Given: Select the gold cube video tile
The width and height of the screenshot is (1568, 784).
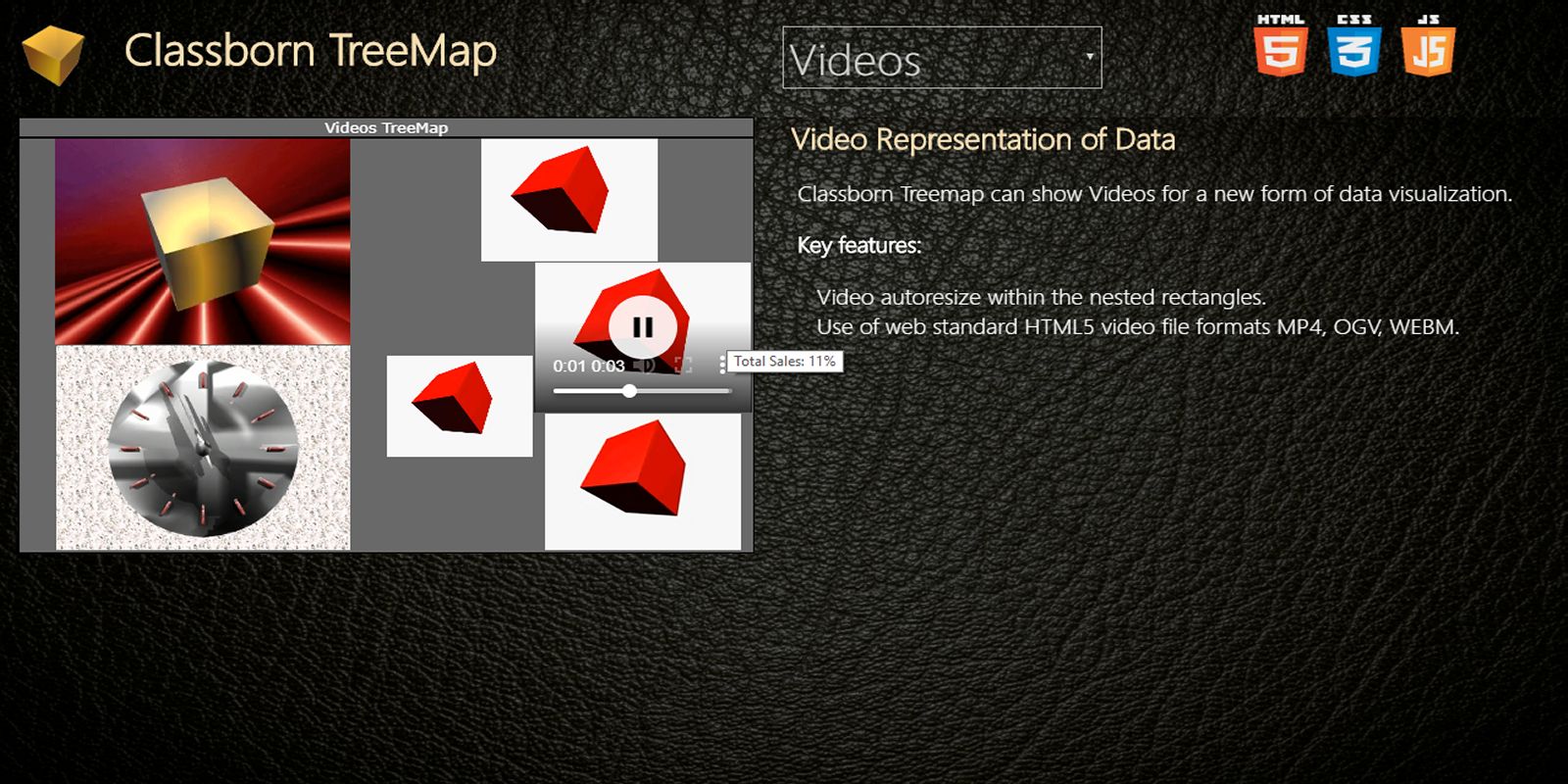Looking at the screenshot, I should point(203,241).
